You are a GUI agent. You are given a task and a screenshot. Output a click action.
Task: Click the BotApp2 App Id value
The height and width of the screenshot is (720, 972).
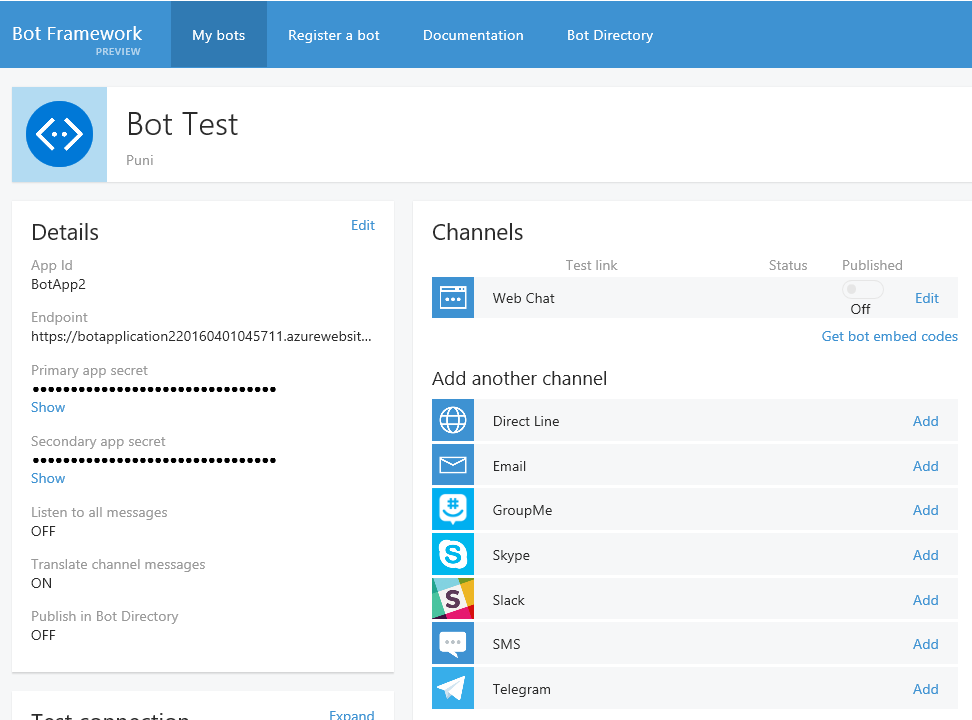tap(58, 284)
